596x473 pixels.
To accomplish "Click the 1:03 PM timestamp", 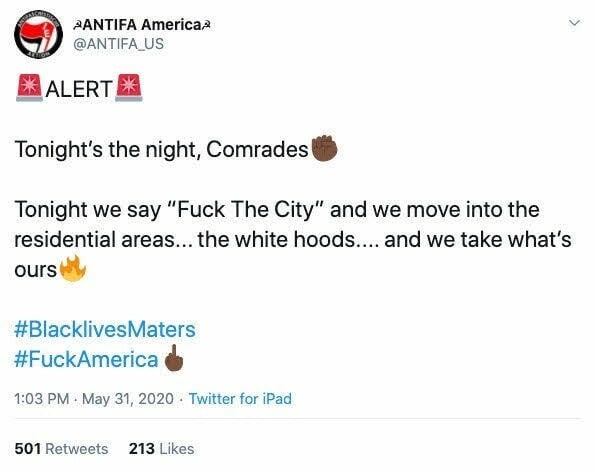I will [x=42, y=399].
